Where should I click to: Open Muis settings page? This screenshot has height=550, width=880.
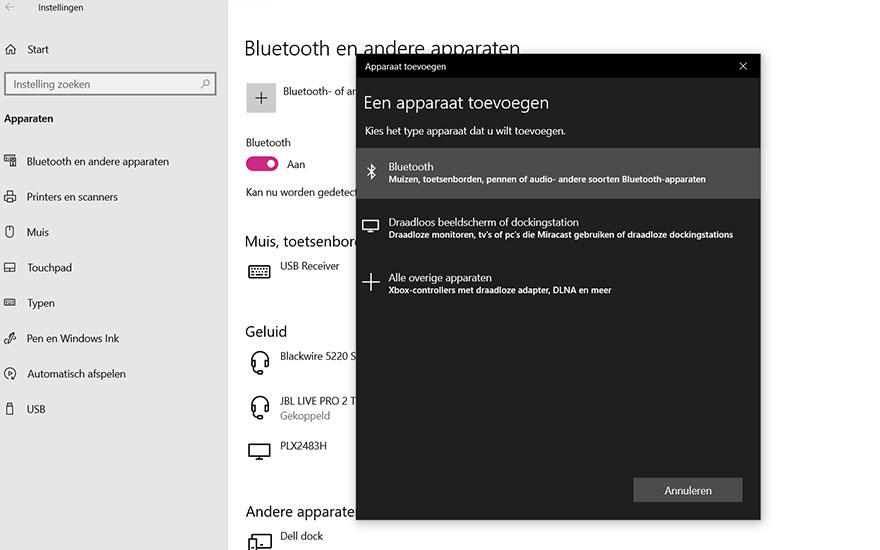[x=38, y=232]
